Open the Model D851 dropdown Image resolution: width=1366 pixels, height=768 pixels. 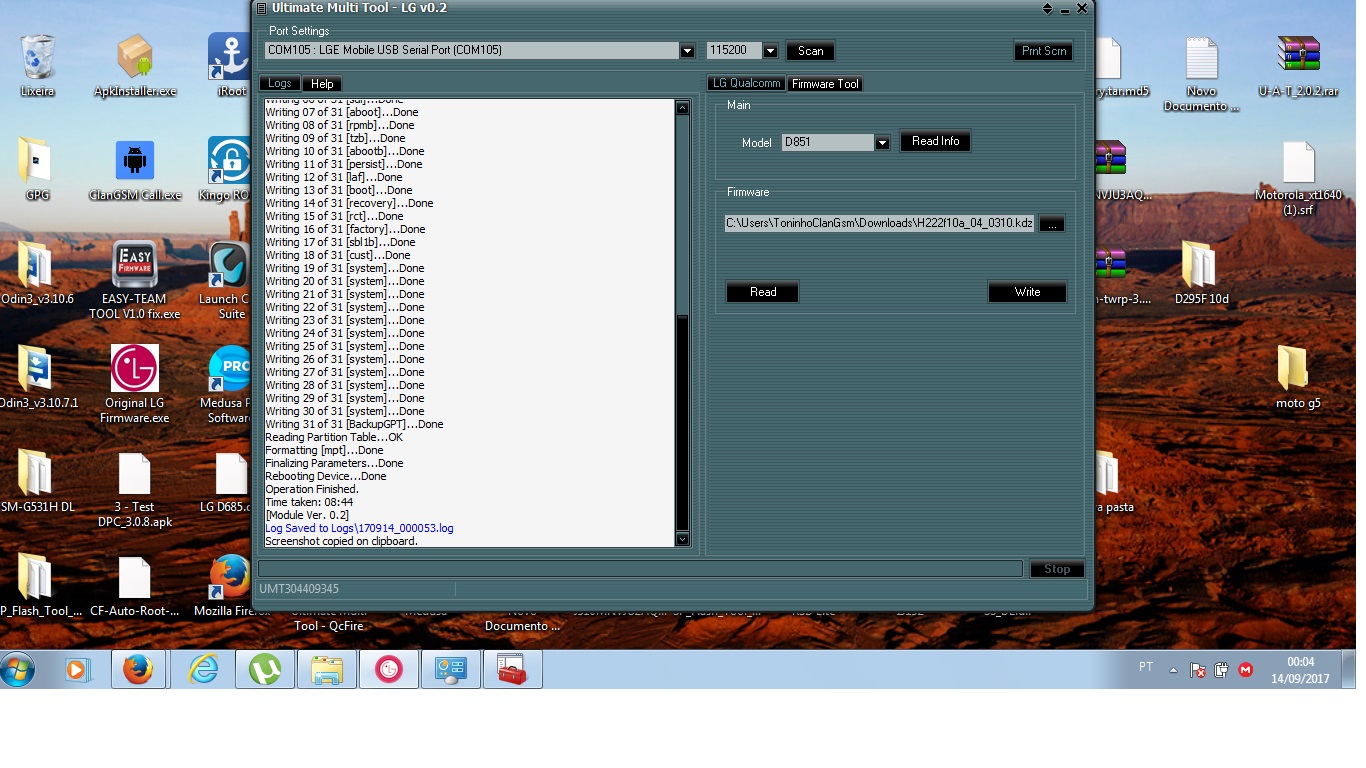tap(882, 143)
